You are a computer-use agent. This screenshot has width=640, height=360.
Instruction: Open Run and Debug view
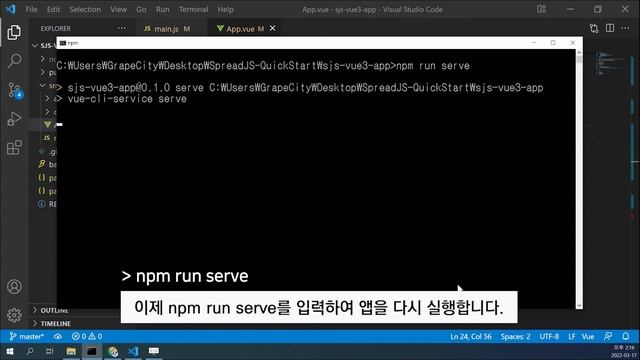tap(14, 119)
